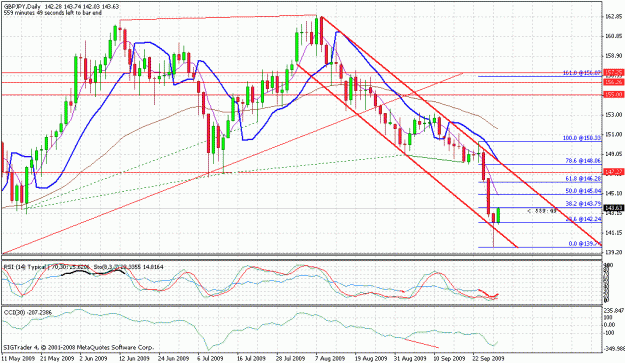Click the 162.85 price scale label
This screenshot has width=625, height=363.
[614, 17]
